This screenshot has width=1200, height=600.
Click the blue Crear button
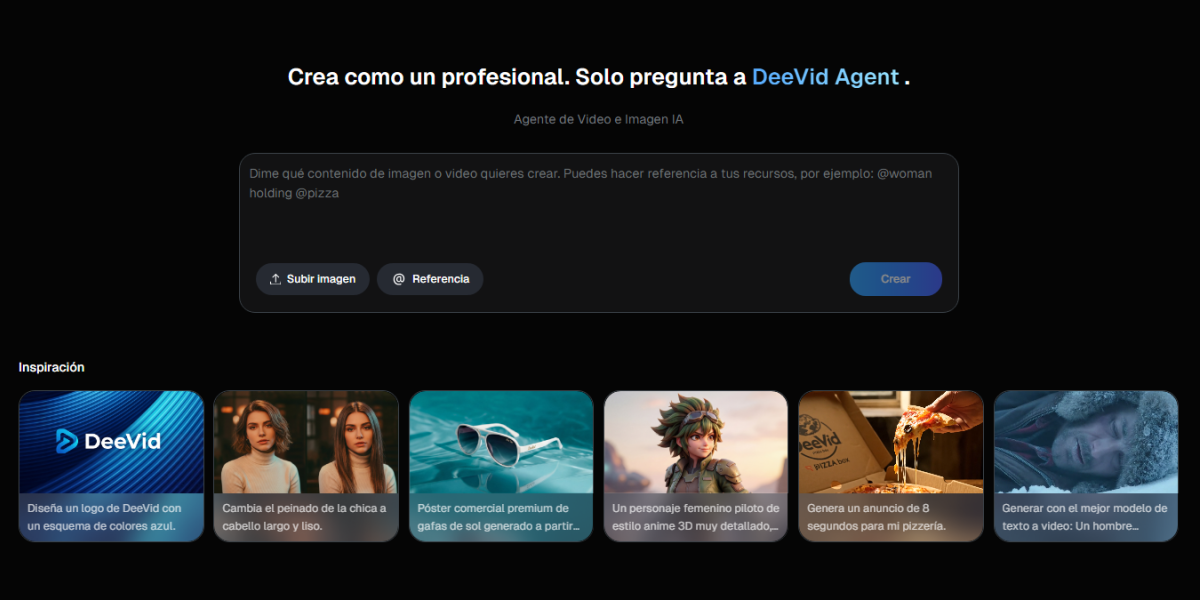(895, 279)
